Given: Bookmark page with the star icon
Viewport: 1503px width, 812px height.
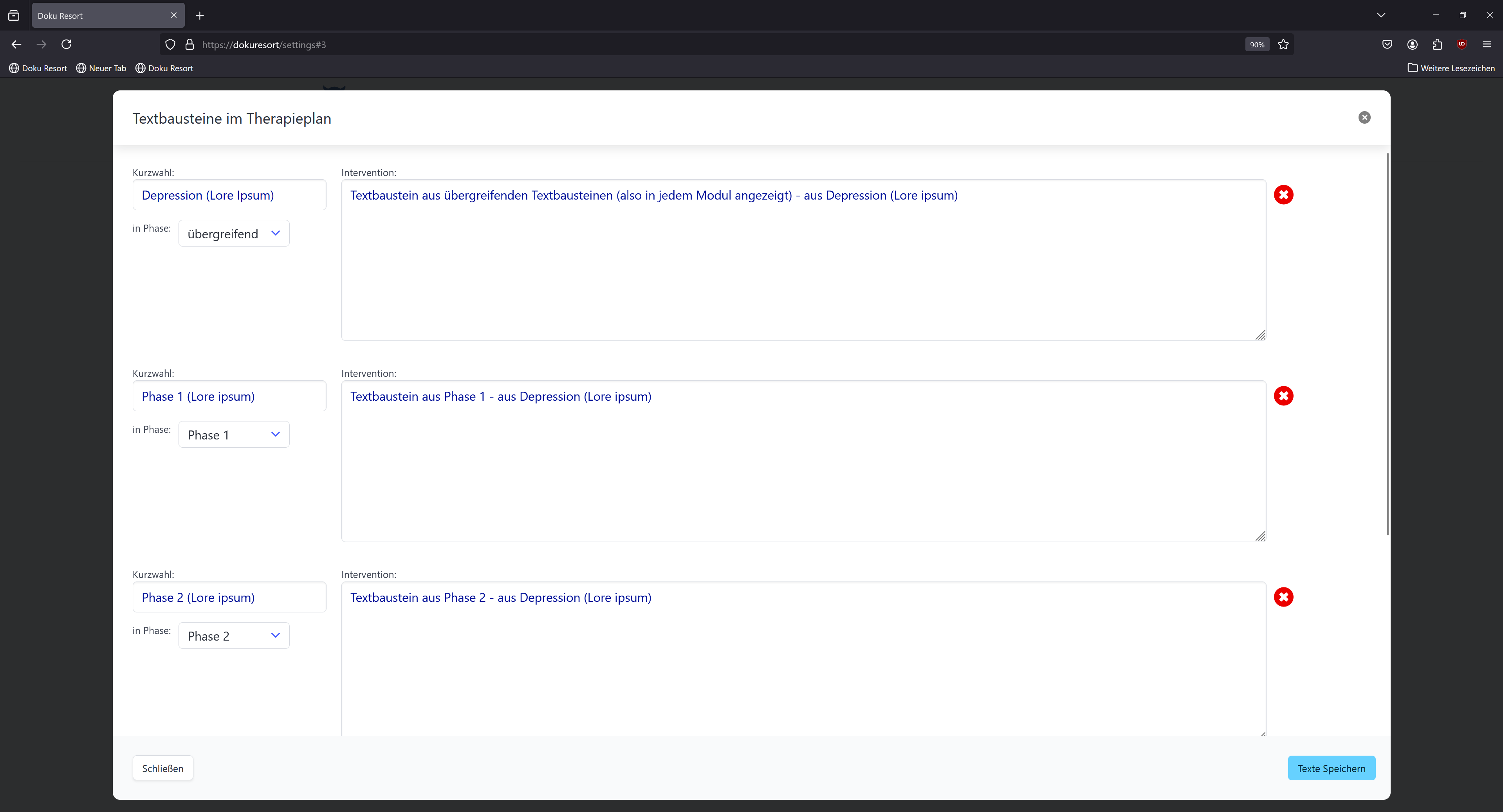Looking at the screenshot, I should 1283,44.
